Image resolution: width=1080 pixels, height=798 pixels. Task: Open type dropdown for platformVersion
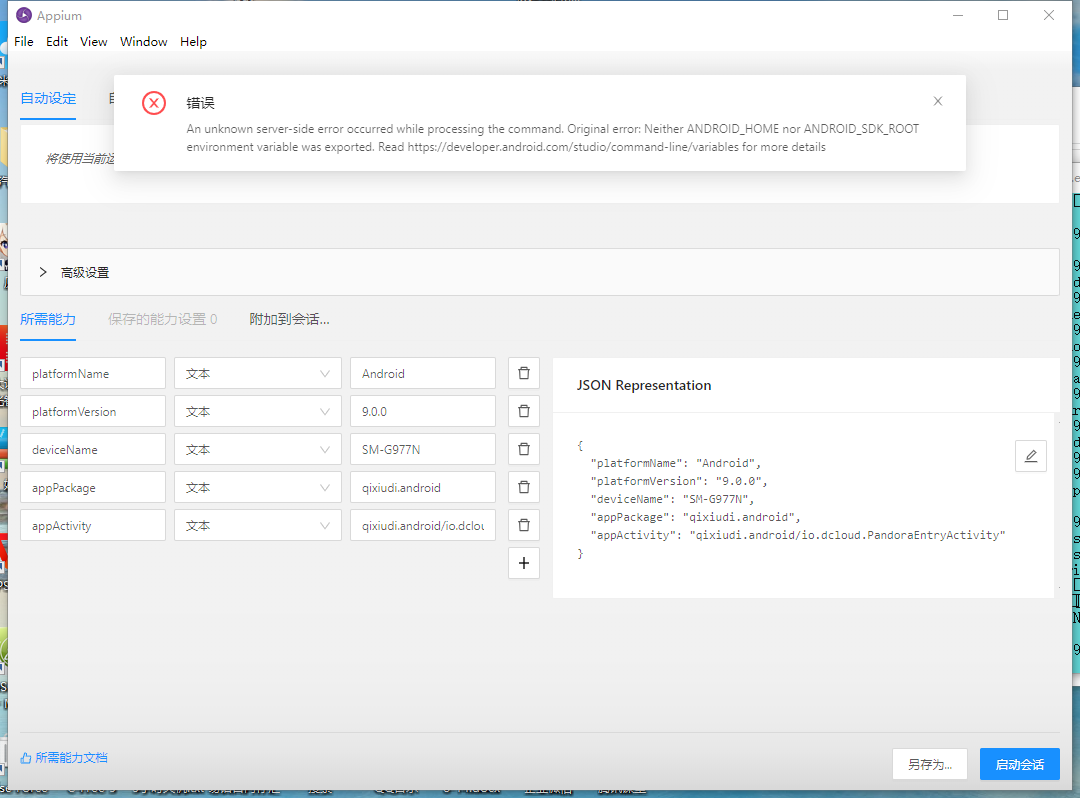[258, 411]
